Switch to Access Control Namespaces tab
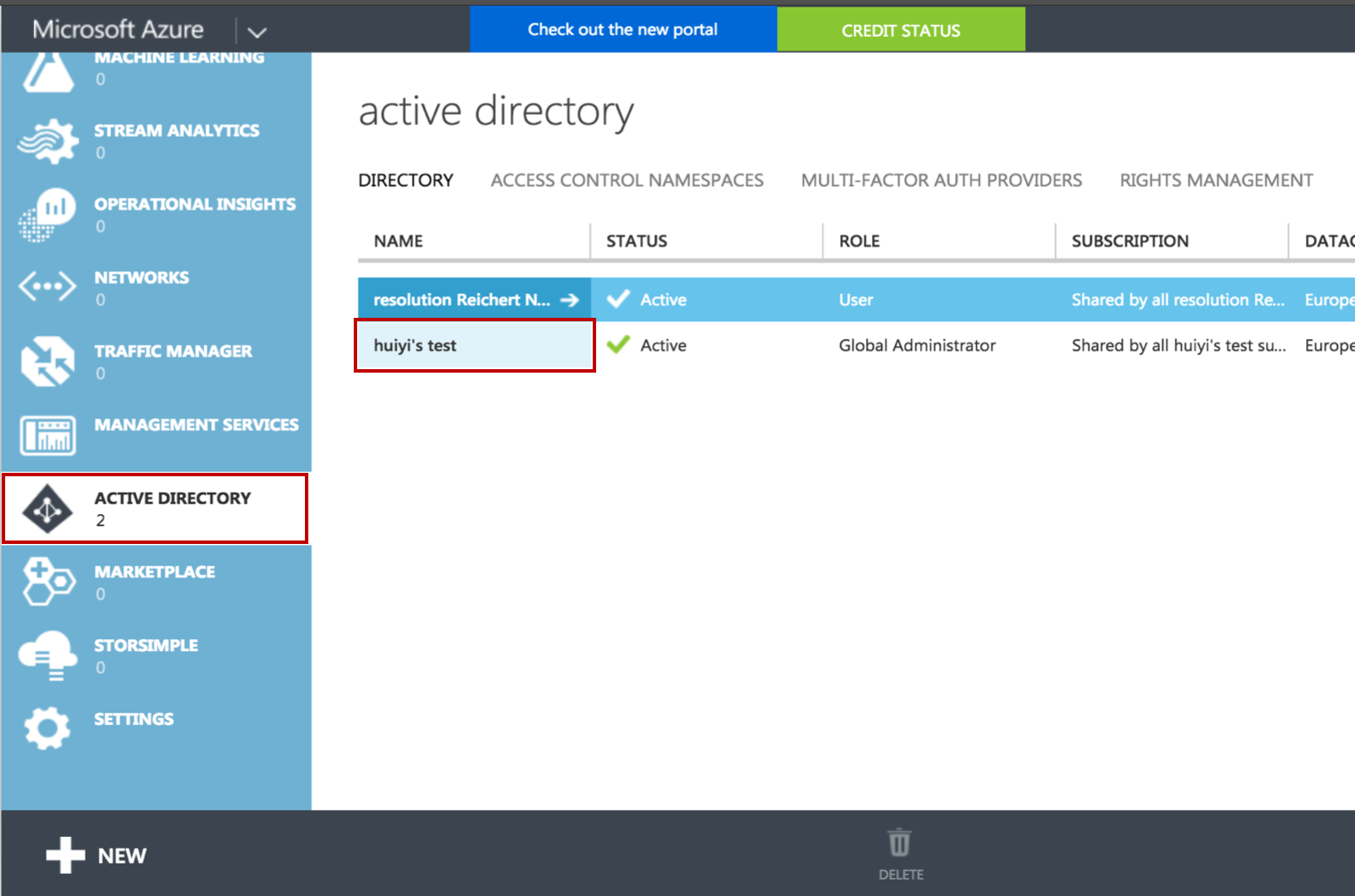 626,181
